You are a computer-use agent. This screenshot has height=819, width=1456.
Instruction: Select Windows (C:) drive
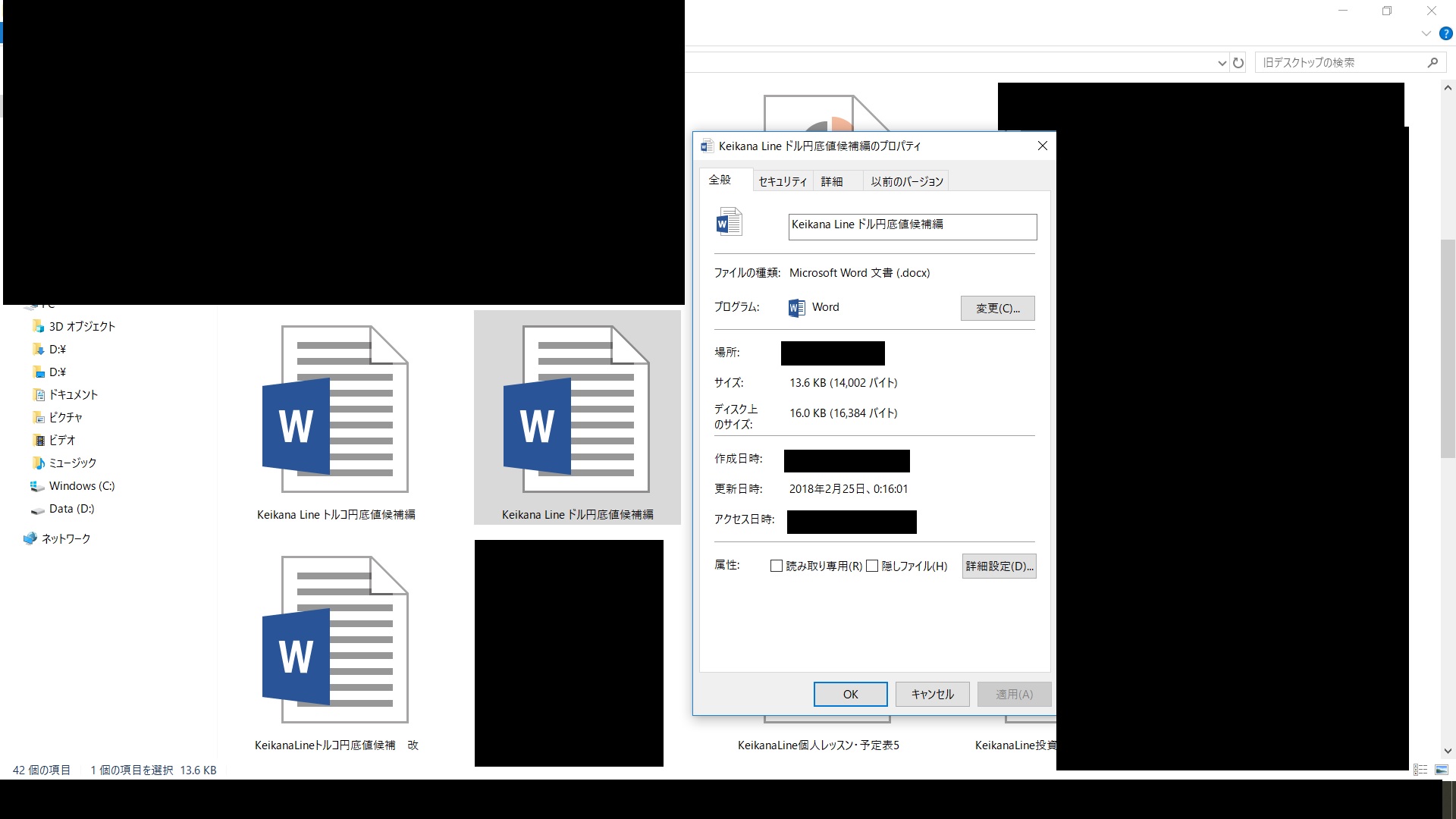[81, 486]
